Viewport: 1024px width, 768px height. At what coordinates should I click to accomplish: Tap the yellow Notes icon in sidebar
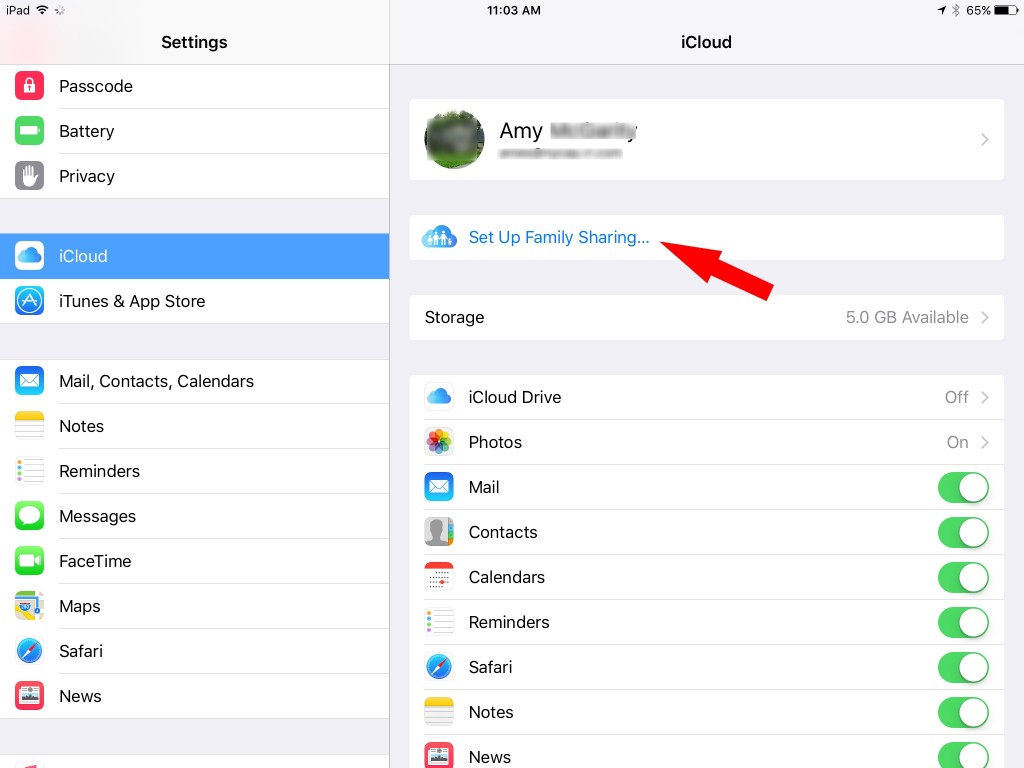(29, 425)
